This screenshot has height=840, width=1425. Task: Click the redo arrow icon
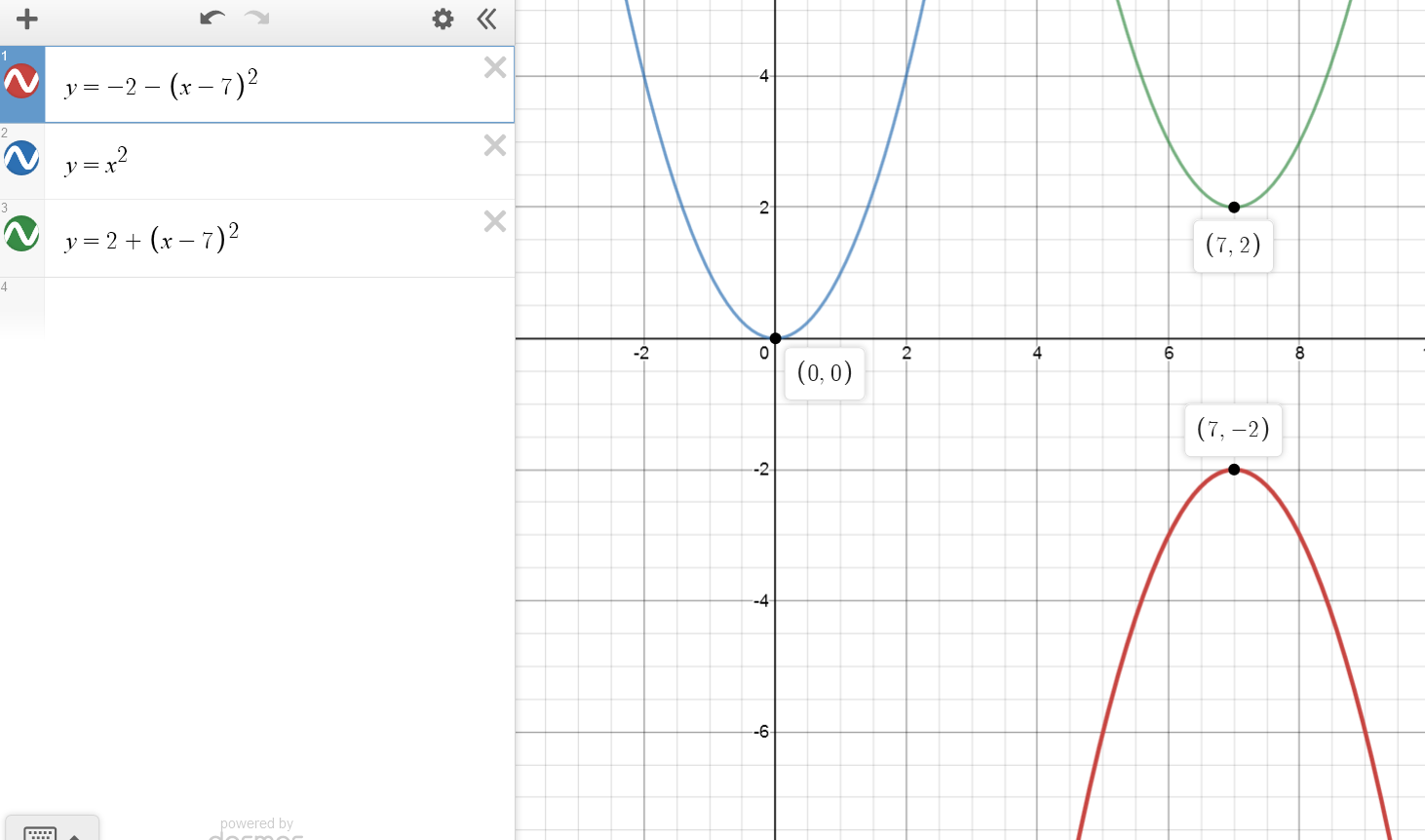coord(257,19)
